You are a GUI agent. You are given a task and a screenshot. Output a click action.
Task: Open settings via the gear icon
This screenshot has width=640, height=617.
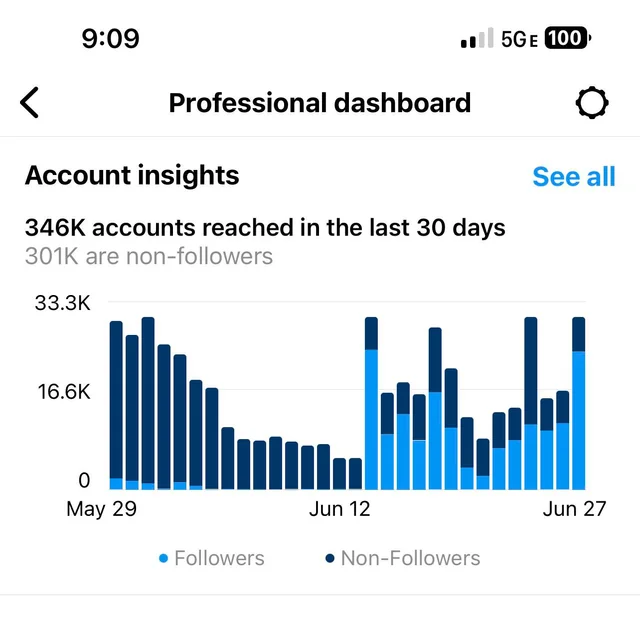pos(592,103)
